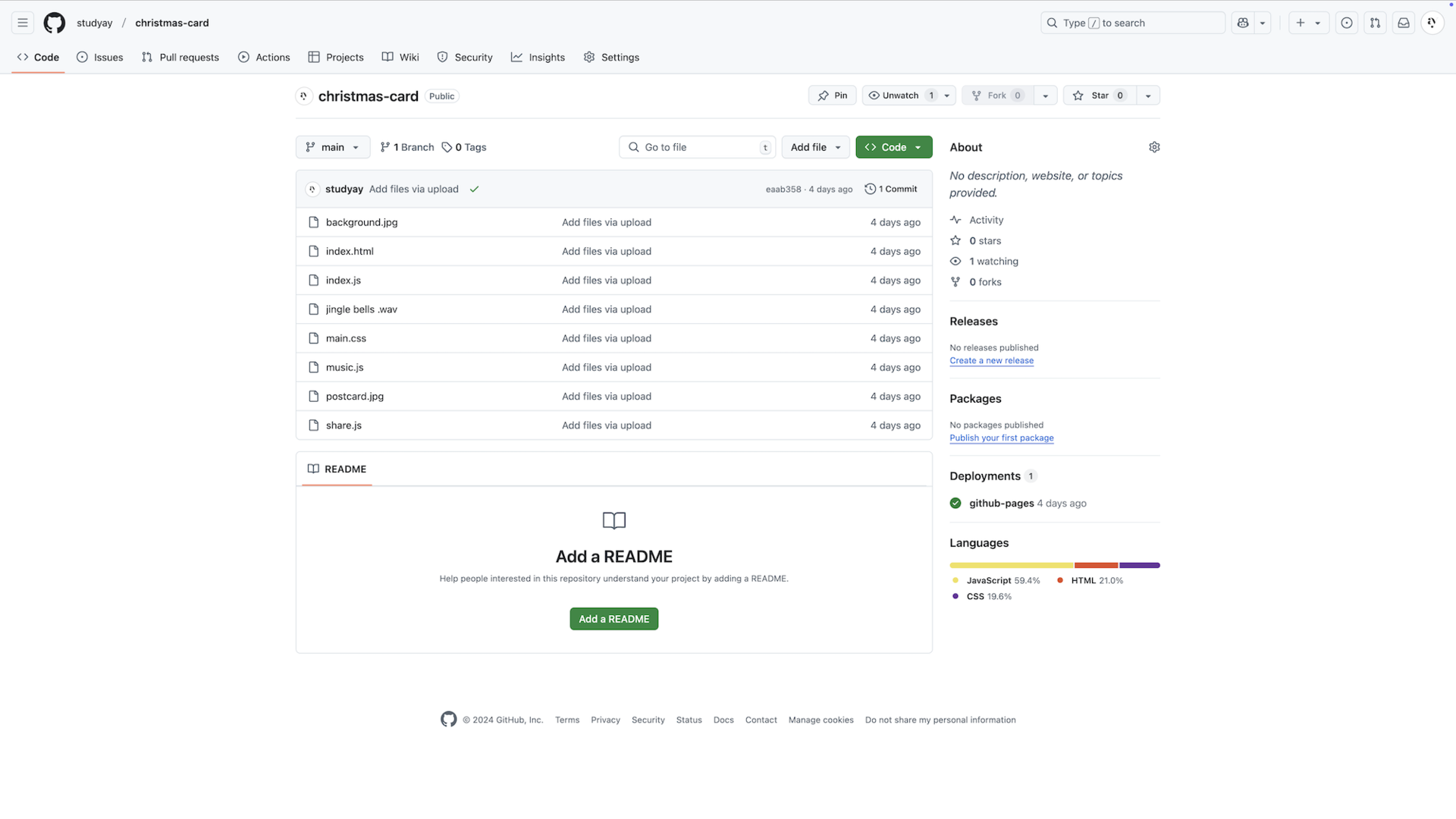Screen dimensions: 1456x819
Task: Open footer Terms link
Action: tap(567, 720)
